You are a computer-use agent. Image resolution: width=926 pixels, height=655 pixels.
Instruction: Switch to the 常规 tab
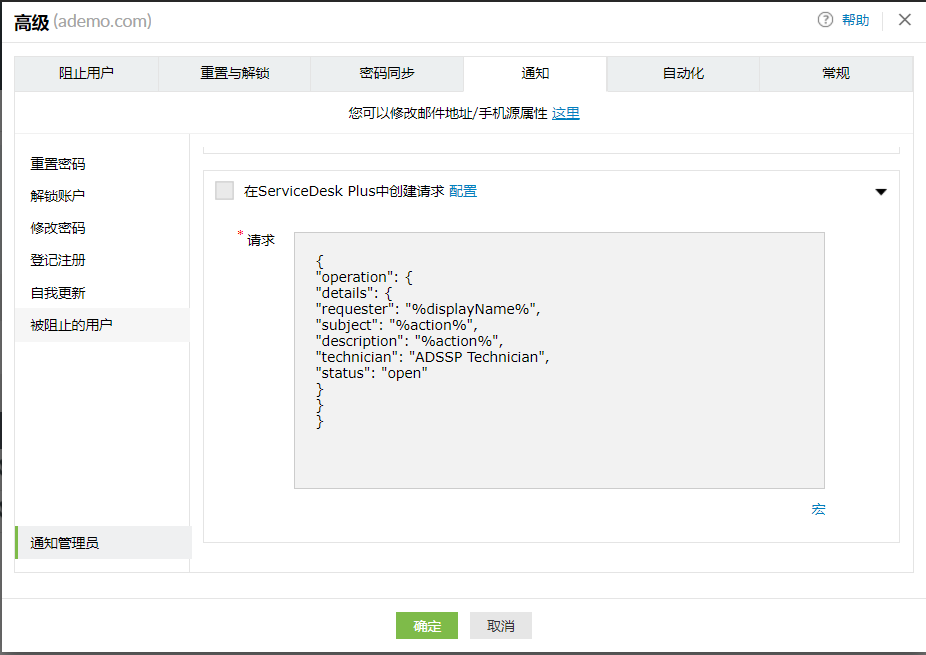835,73
